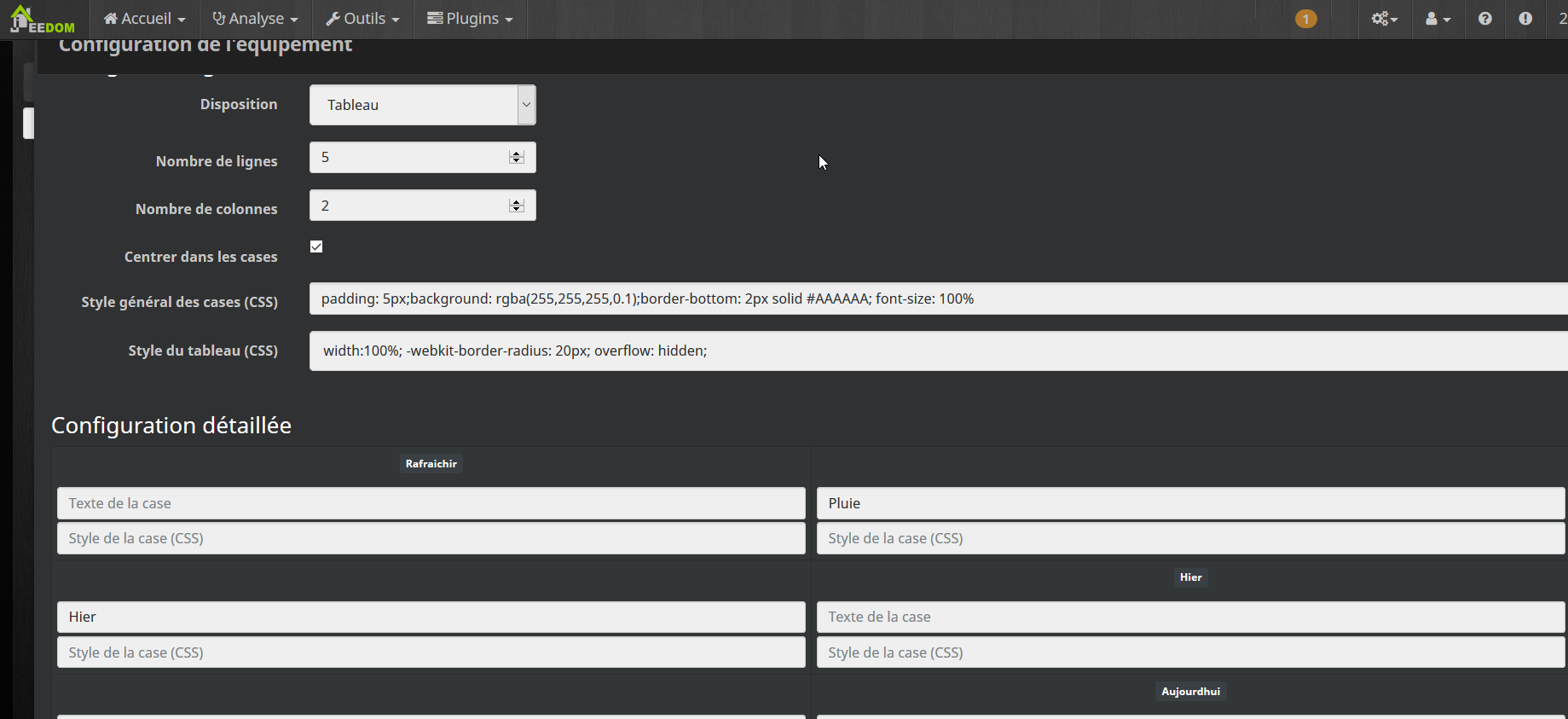Click the Hier text input field
This screenshot has height=719, width=1568.
[431, 617]
